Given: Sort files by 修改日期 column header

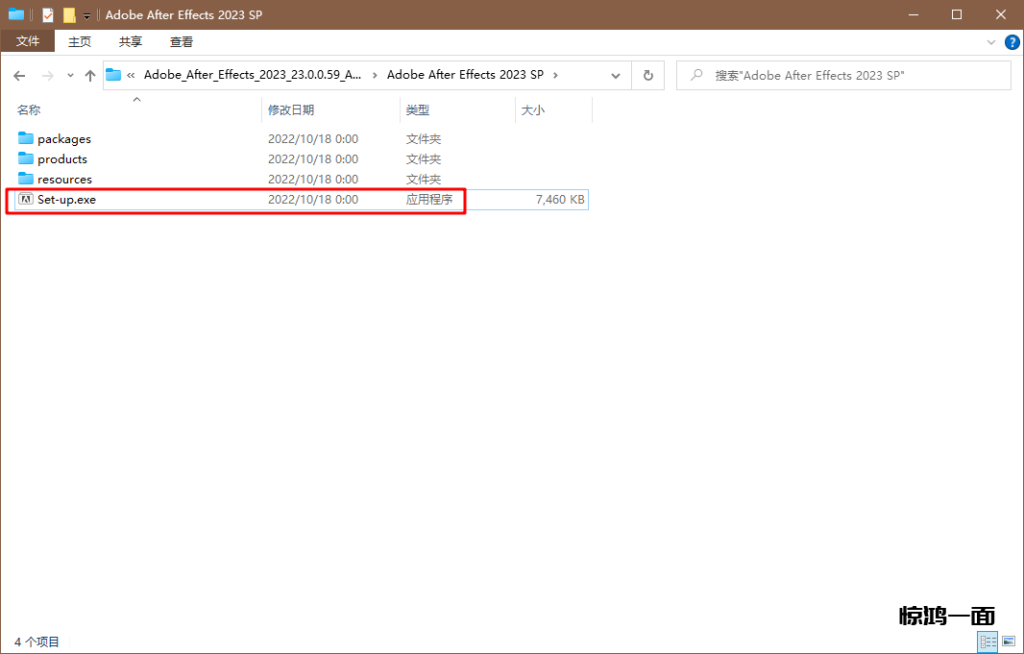Looking at the screenshot, I should [290, 110].
